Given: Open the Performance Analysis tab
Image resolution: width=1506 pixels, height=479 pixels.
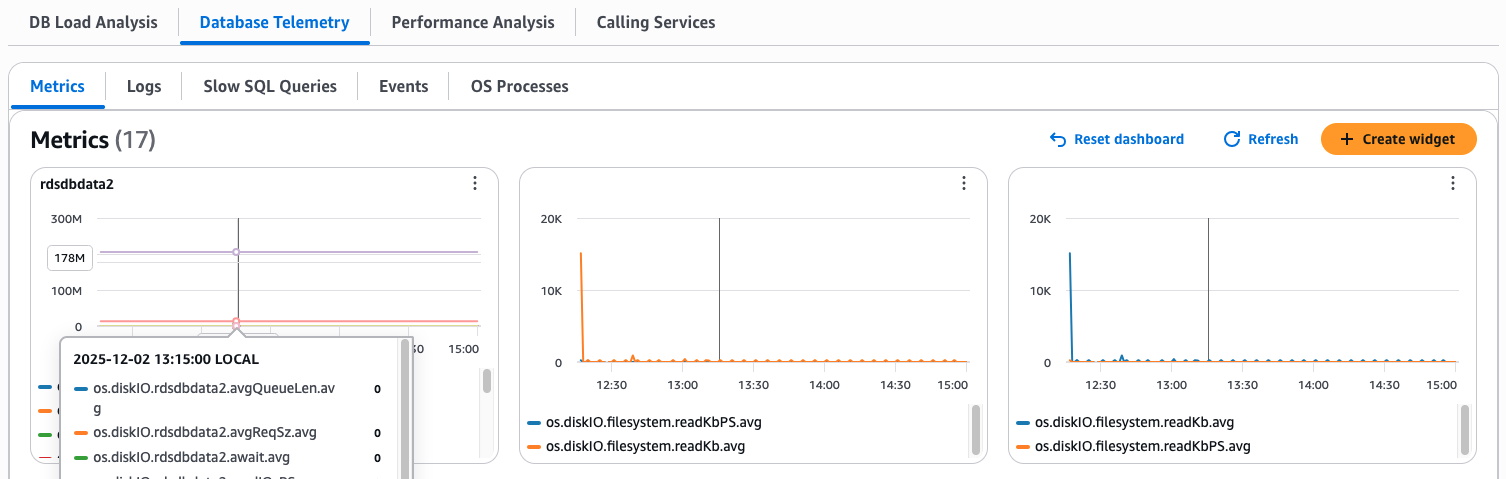Looking at the screenshot, I should (x=472, y=22).
